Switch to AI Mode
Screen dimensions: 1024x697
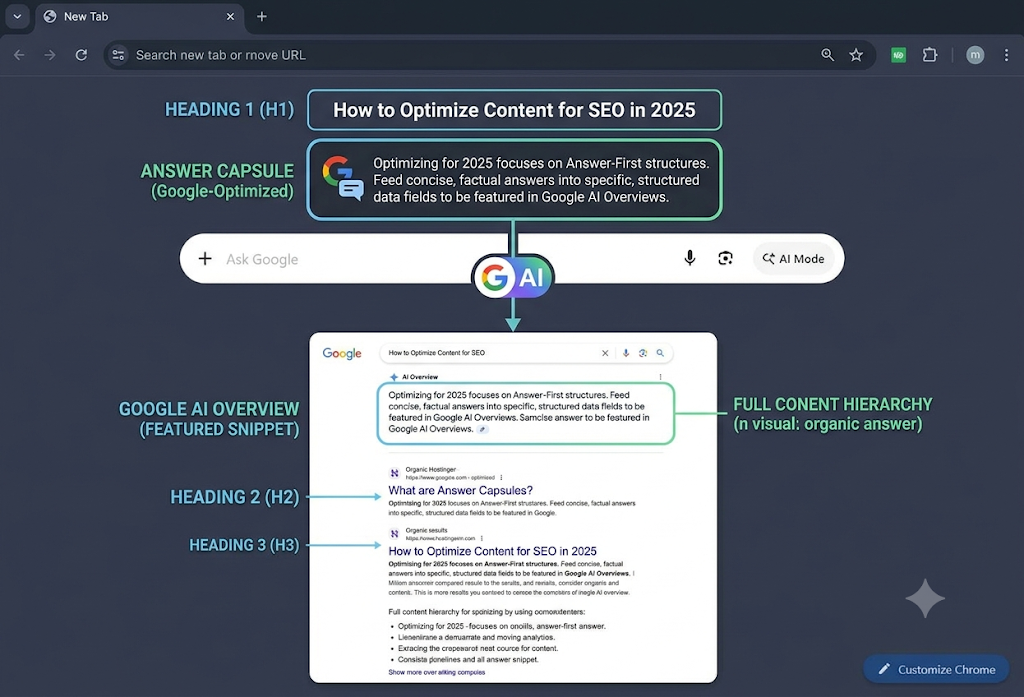click(x=793, y=259)
